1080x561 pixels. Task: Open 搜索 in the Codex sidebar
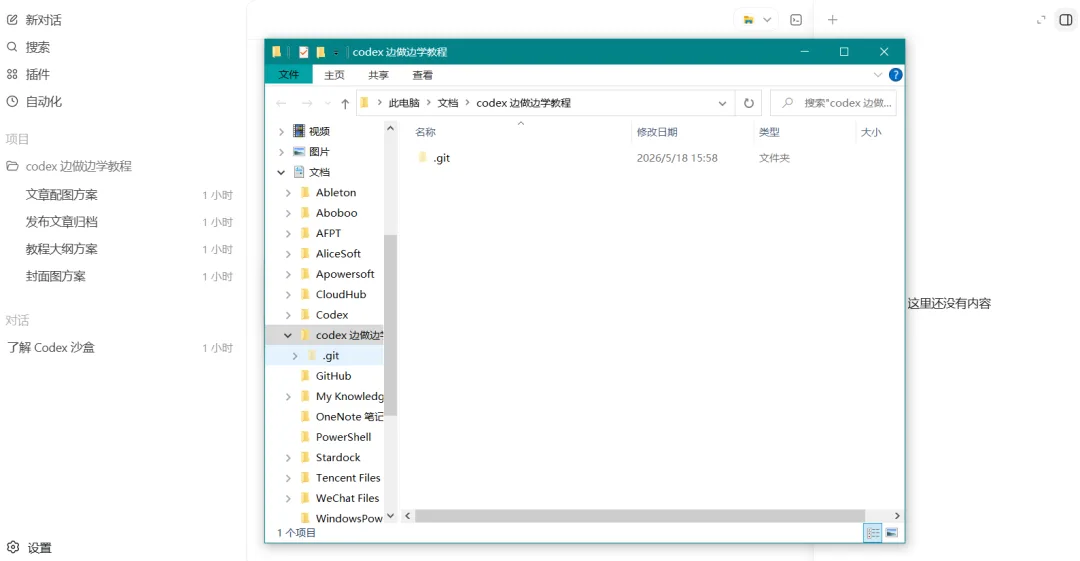coord(28,47)
